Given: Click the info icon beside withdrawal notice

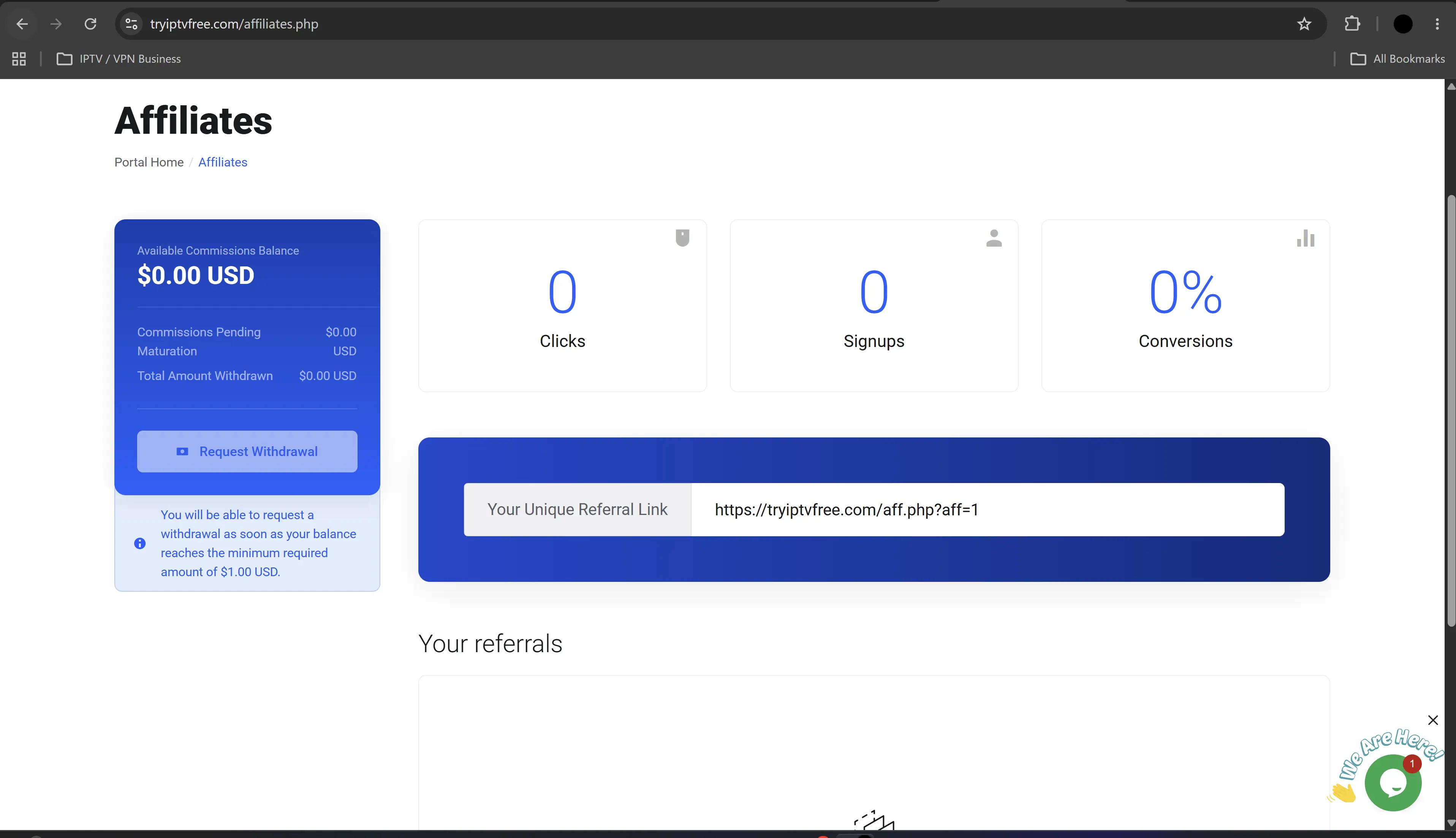Looking at the screenshot, I should pos(140,543).
